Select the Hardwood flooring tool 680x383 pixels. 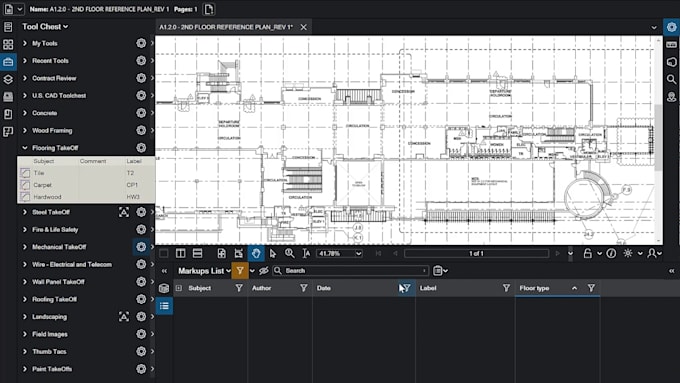click(x=86, y=197)
